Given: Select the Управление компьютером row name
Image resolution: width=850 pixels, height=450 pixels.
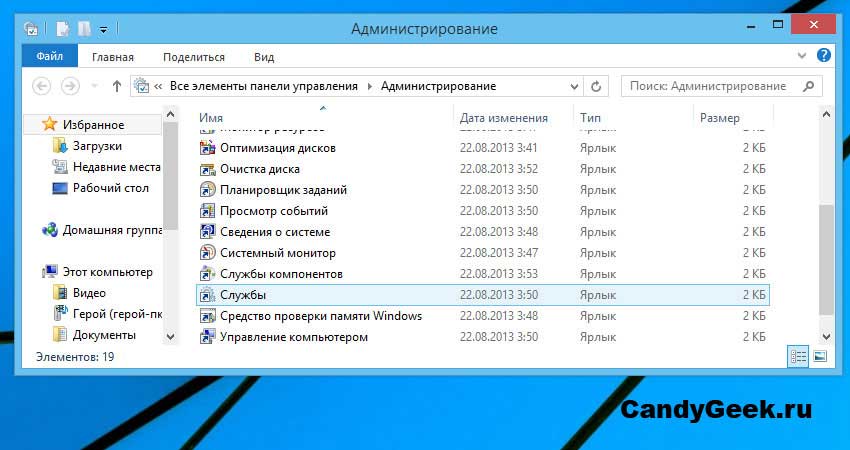Looking at the screenshot, I should pyautogui.click(x=294, y=337).
